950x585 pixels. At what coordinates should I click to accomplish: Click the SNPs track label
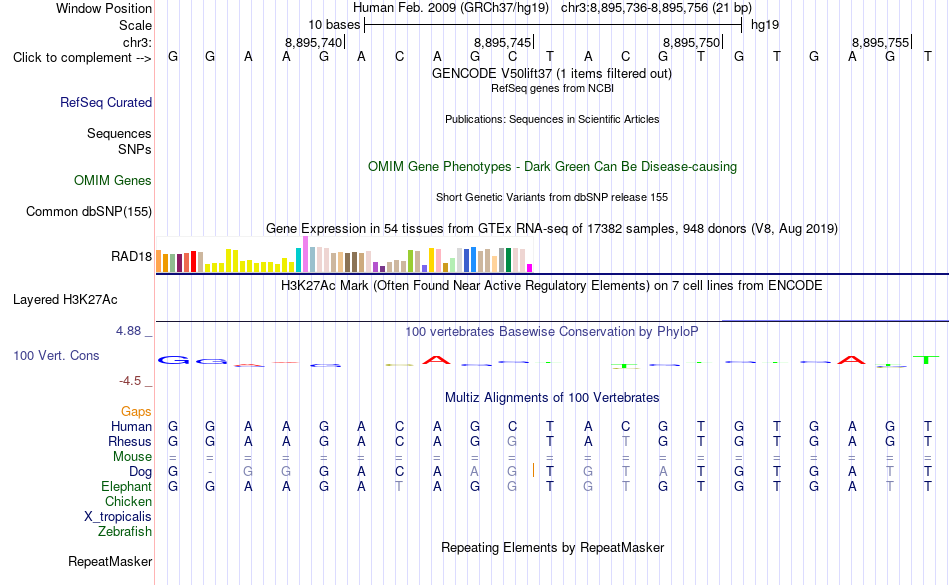135,149
